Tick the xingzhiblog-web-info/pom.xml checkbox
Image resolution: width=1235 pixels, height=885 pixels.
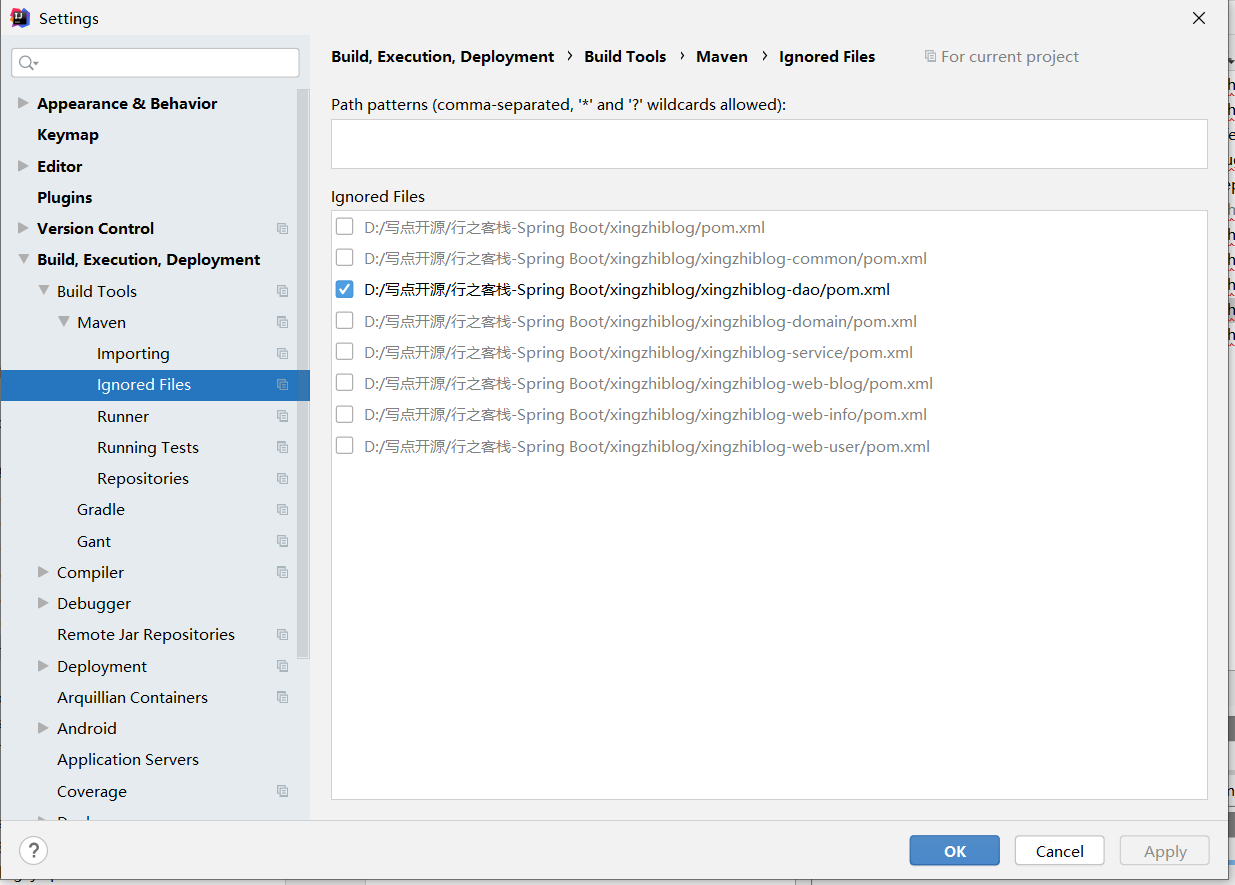pyautogui.click(x=344, y=414)
